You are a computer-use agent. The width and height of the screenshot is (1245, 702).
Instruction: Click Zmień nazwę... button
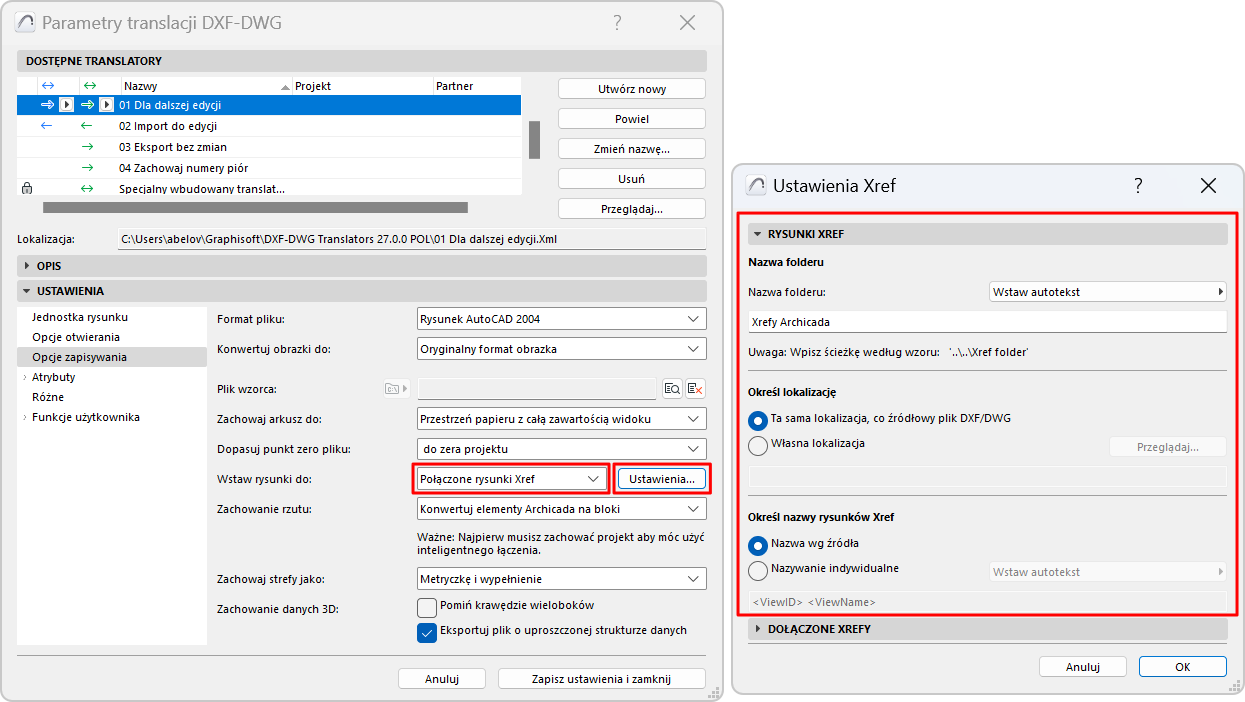[x=632, y=149]
